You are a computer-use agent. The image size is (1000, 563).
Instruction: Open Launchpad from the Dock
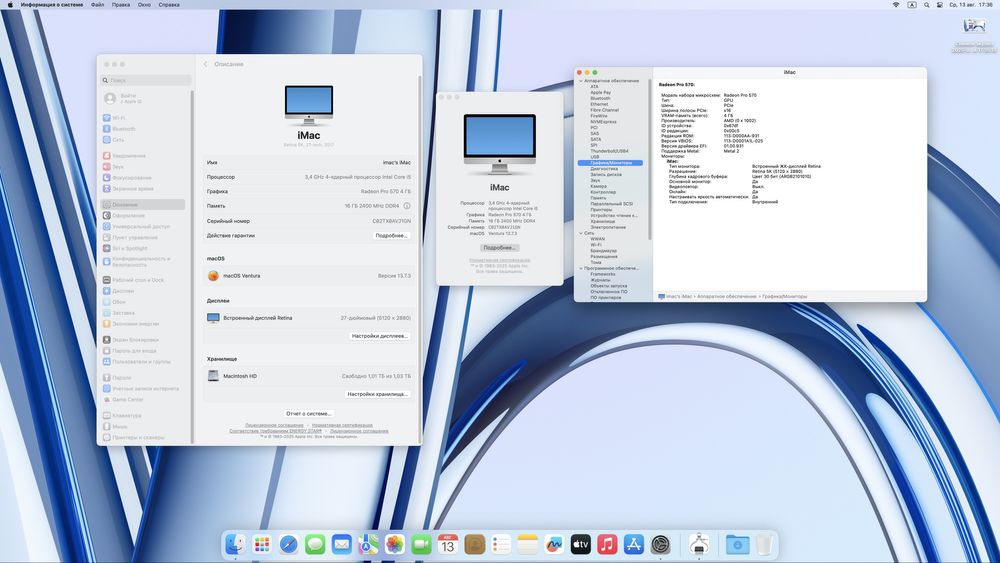262,545
